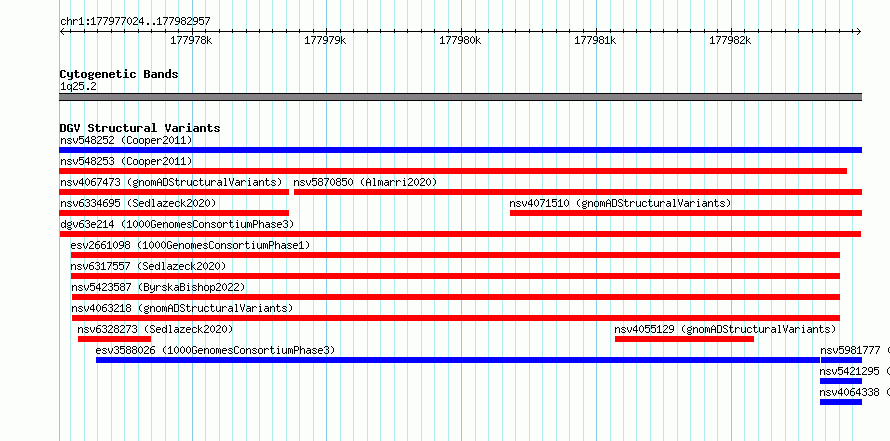Open nsv4071510 (gnomADStructuralVariants) label
The height and width of the screenshot is (441, 890).
pos(620,203)
